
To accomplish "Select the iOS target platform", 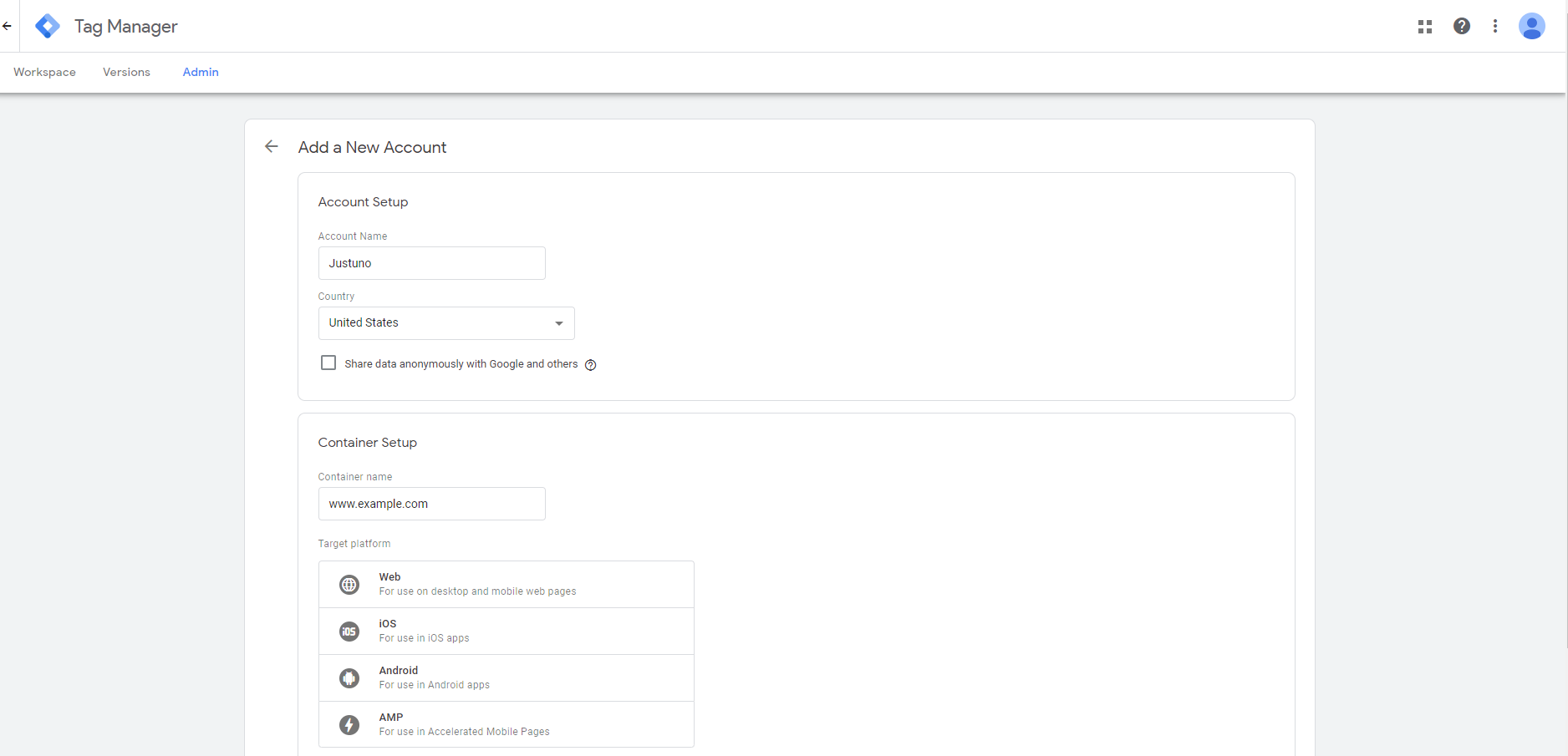I will coord(506,630).
